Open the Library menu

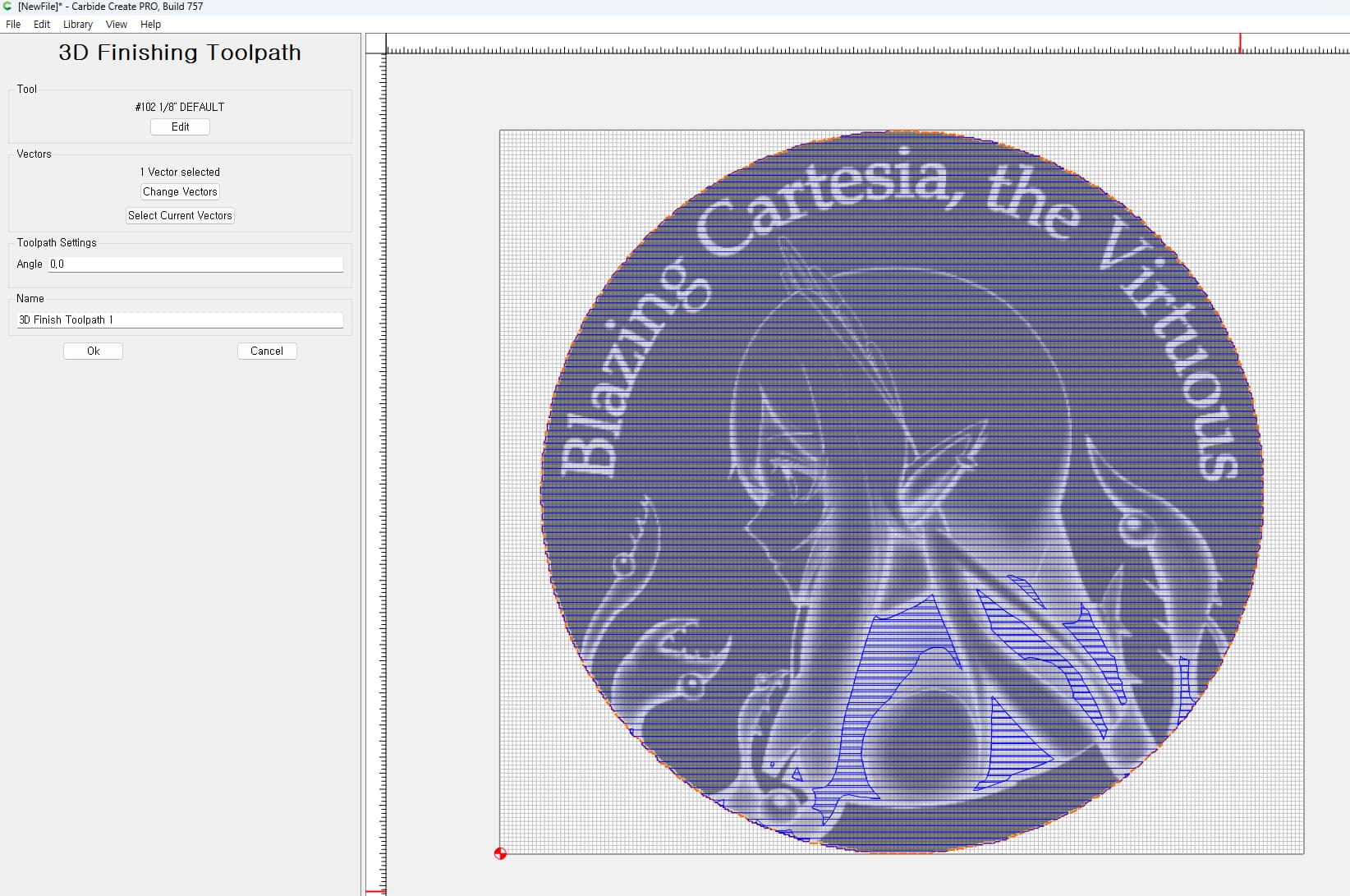tap(77, 25)
